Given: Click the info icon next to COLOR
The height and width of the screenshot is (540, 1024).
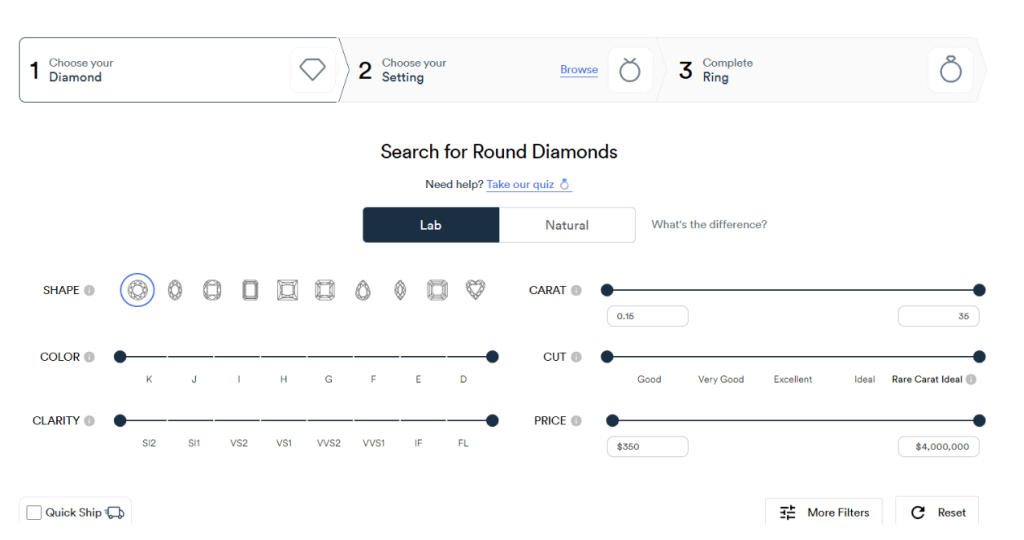Looking at the screenshot, I should coord(90,357).
